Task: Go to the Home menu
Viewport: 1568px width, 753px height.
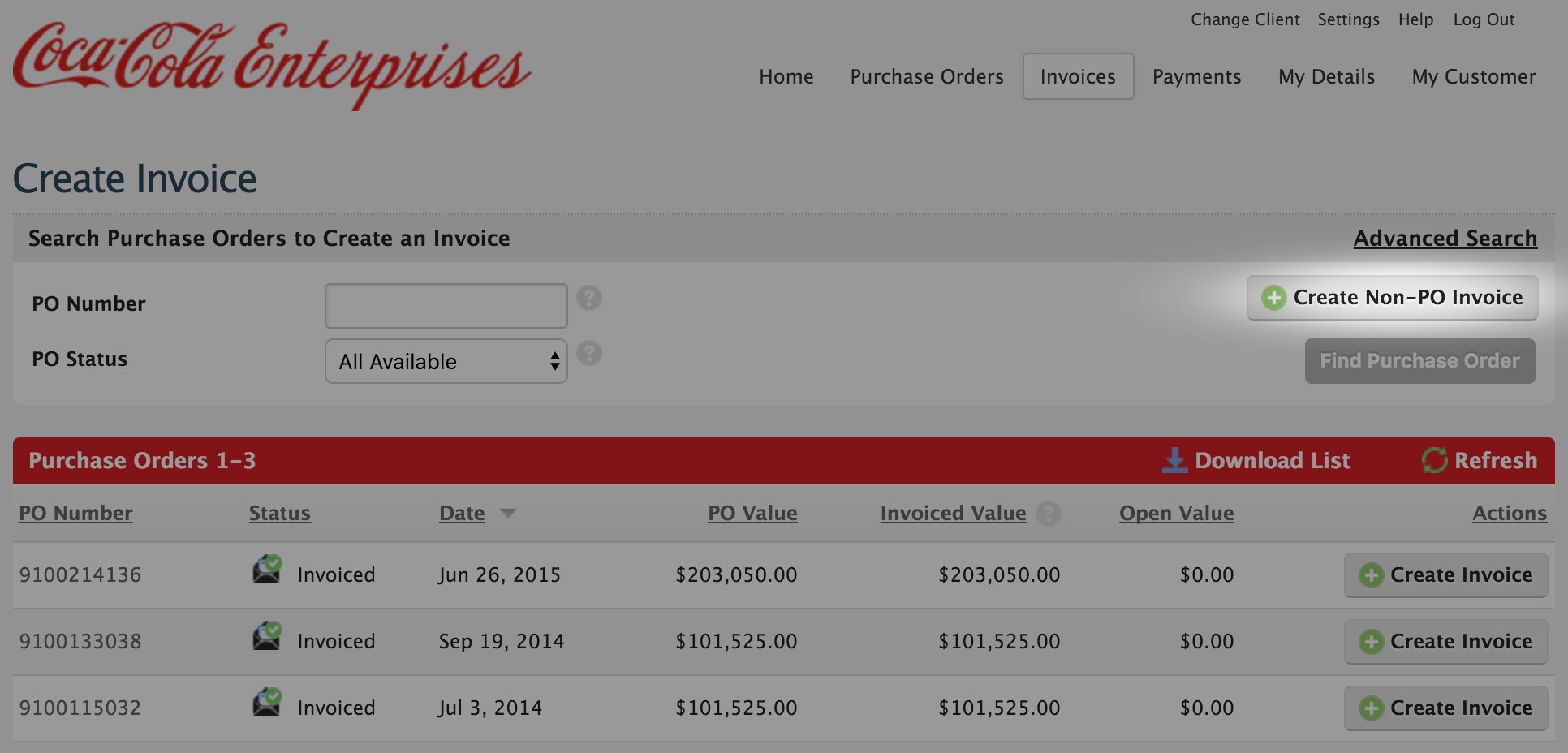Action: tap(786, 76)
